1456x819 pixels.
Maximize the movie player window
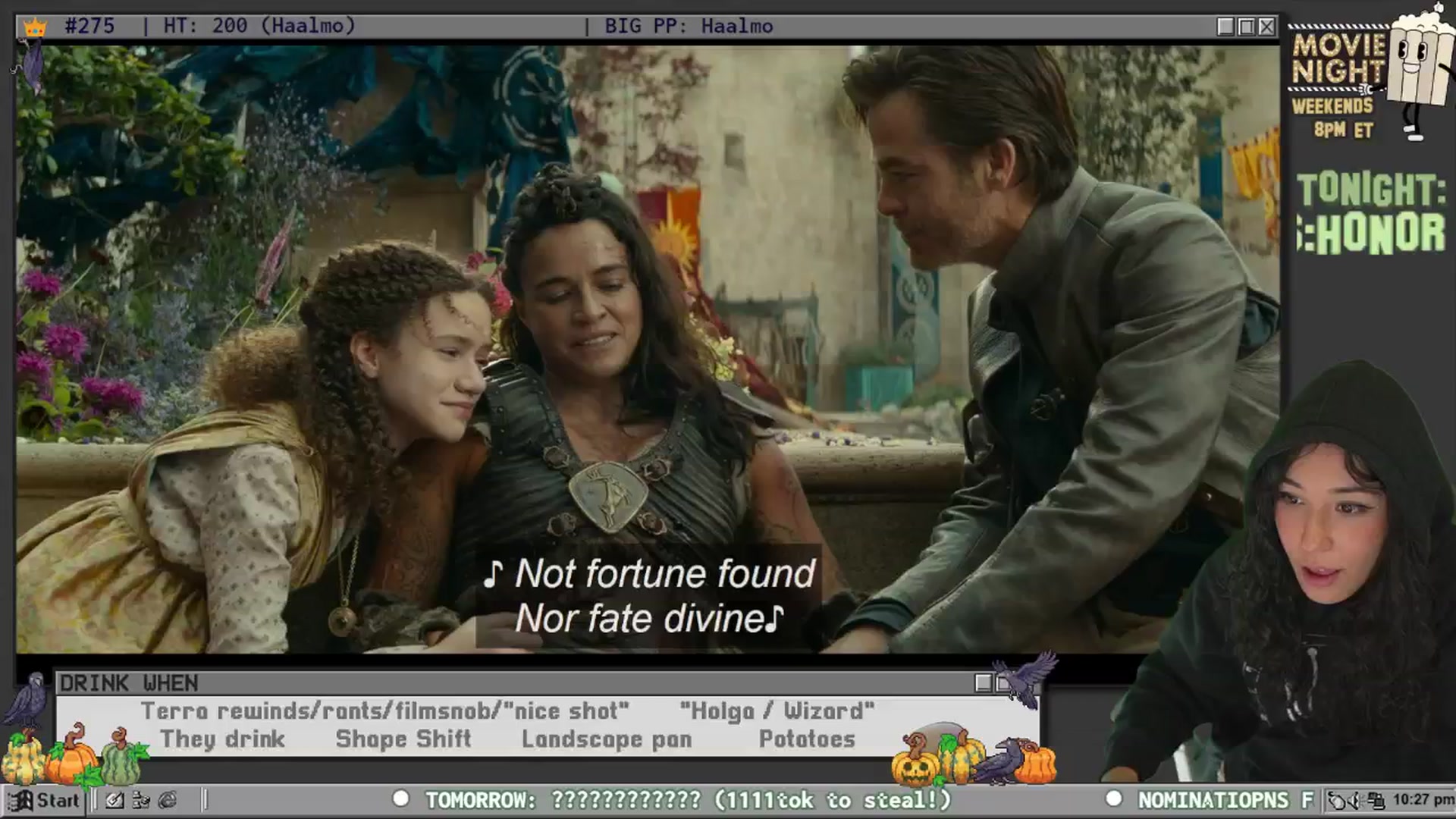point(1246,27)
